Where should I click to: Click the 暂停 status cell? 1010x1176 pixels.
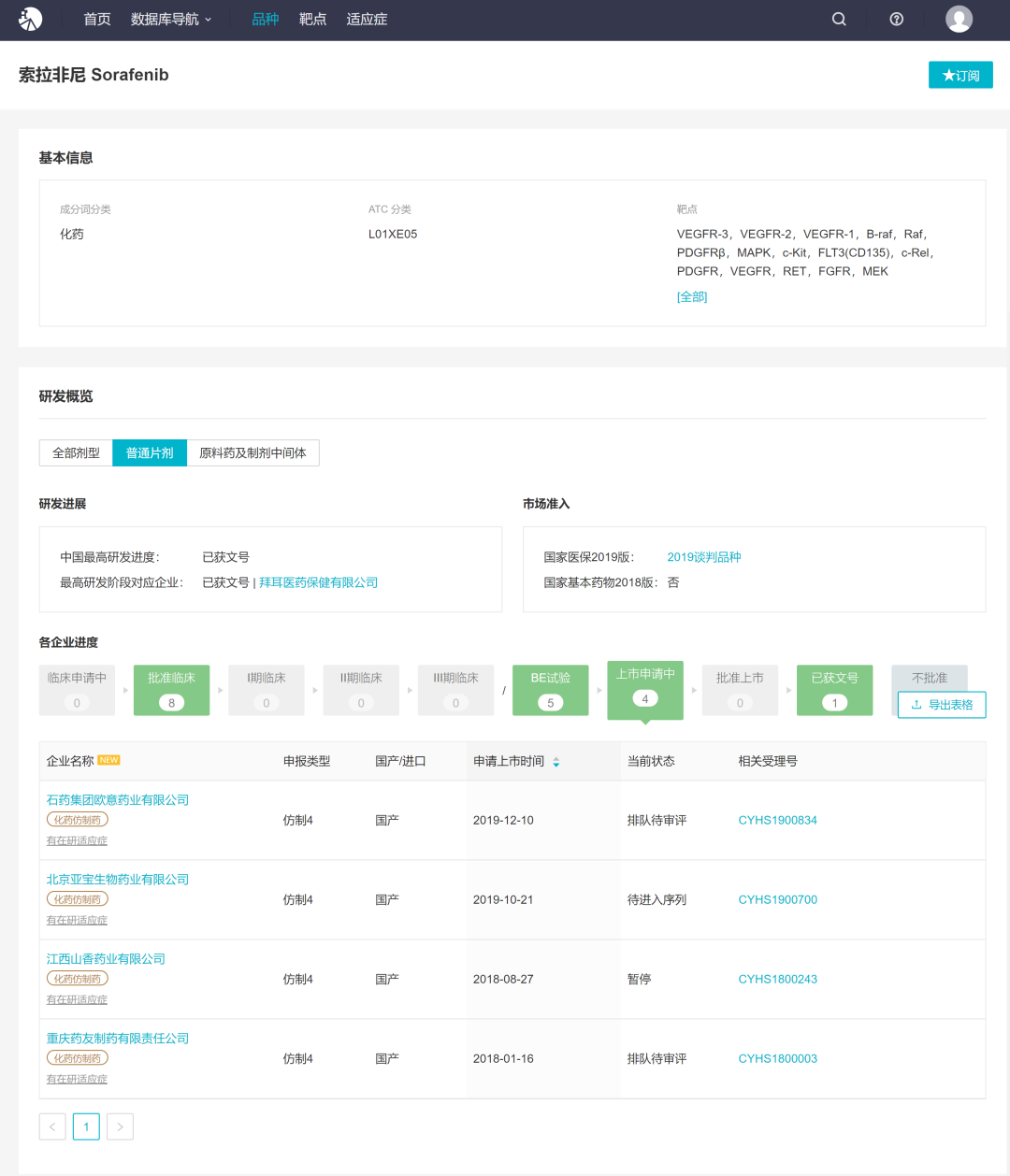coord(639,979)
